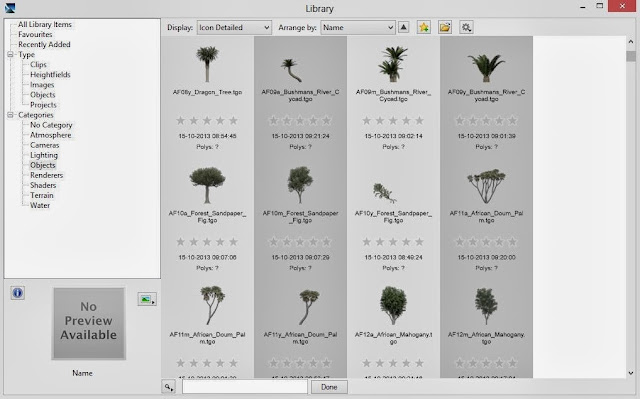Open the library settings gear icon

466,27
